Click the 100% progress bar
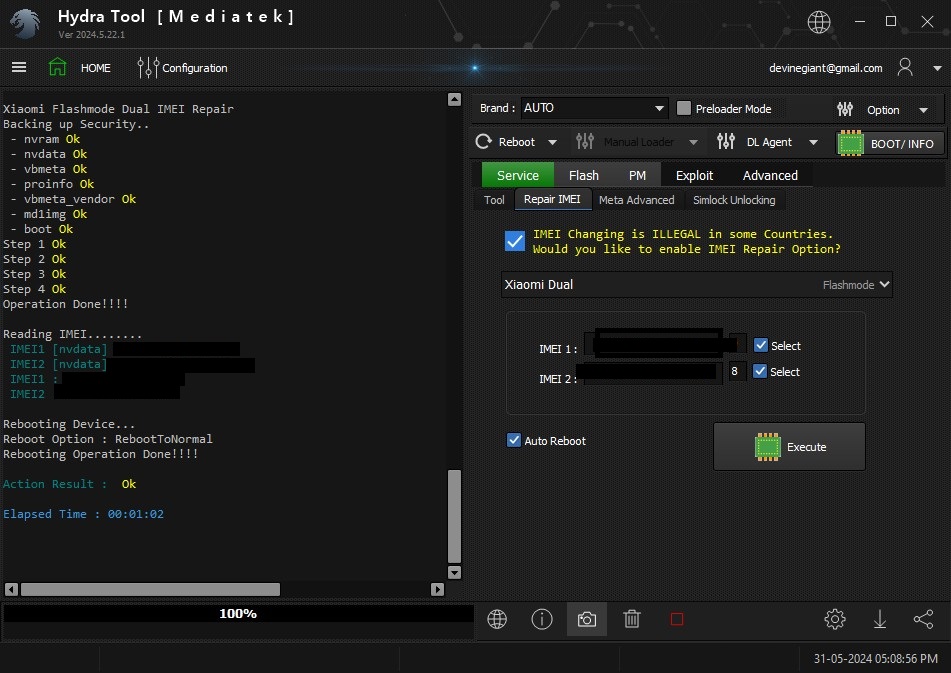 point(238,614)
